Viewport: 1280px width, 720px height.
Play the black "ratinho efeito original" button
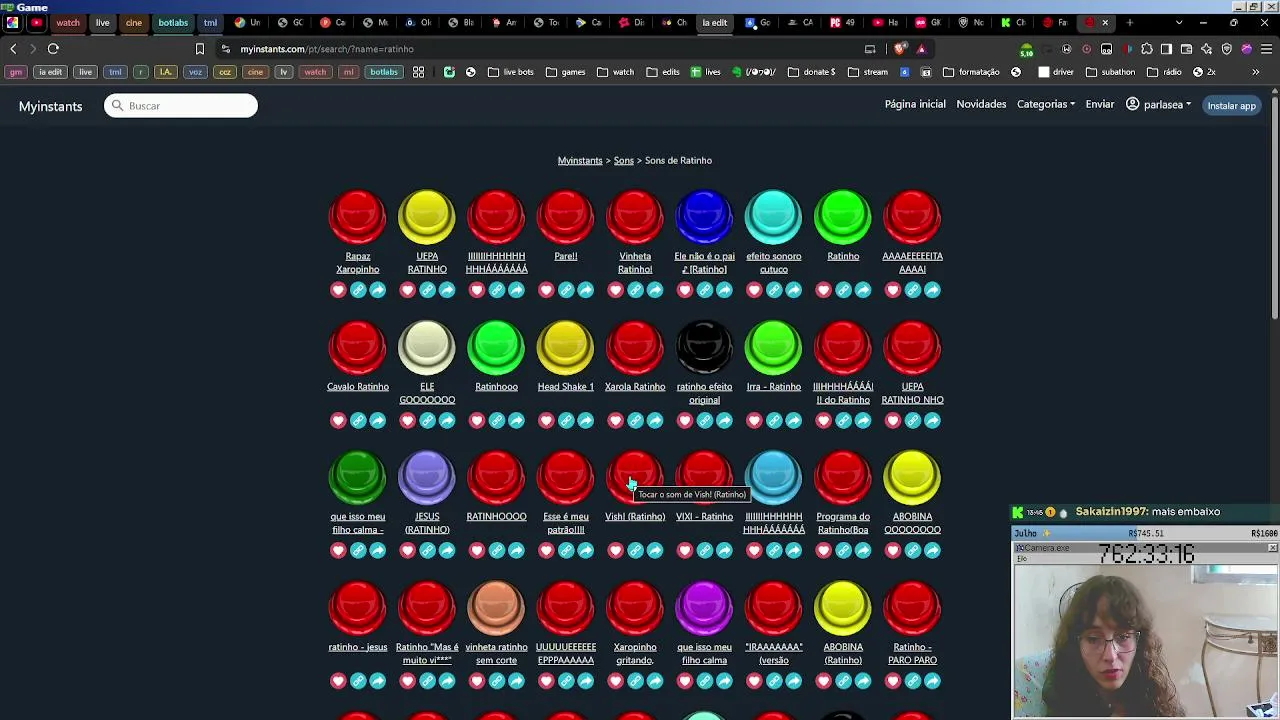click(704, 347)
